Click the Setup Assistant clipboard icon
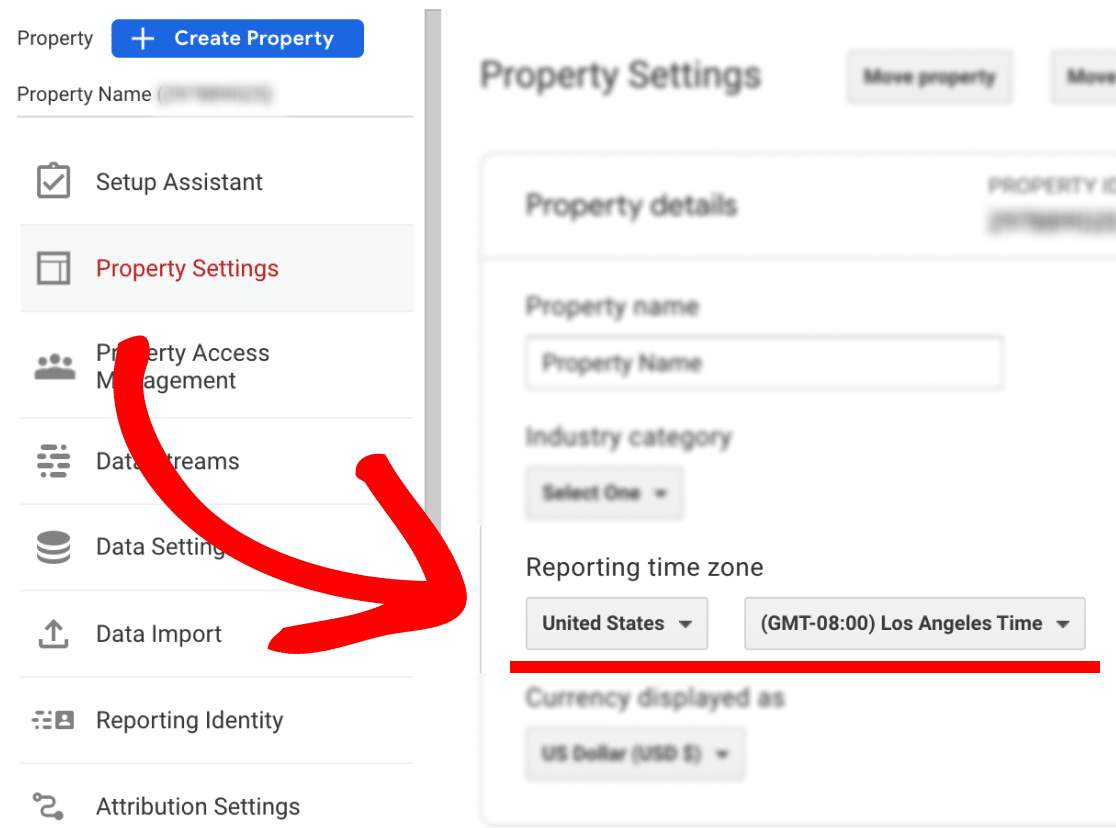Viewport: 1116px width, 828px height. tap(53, 182)
